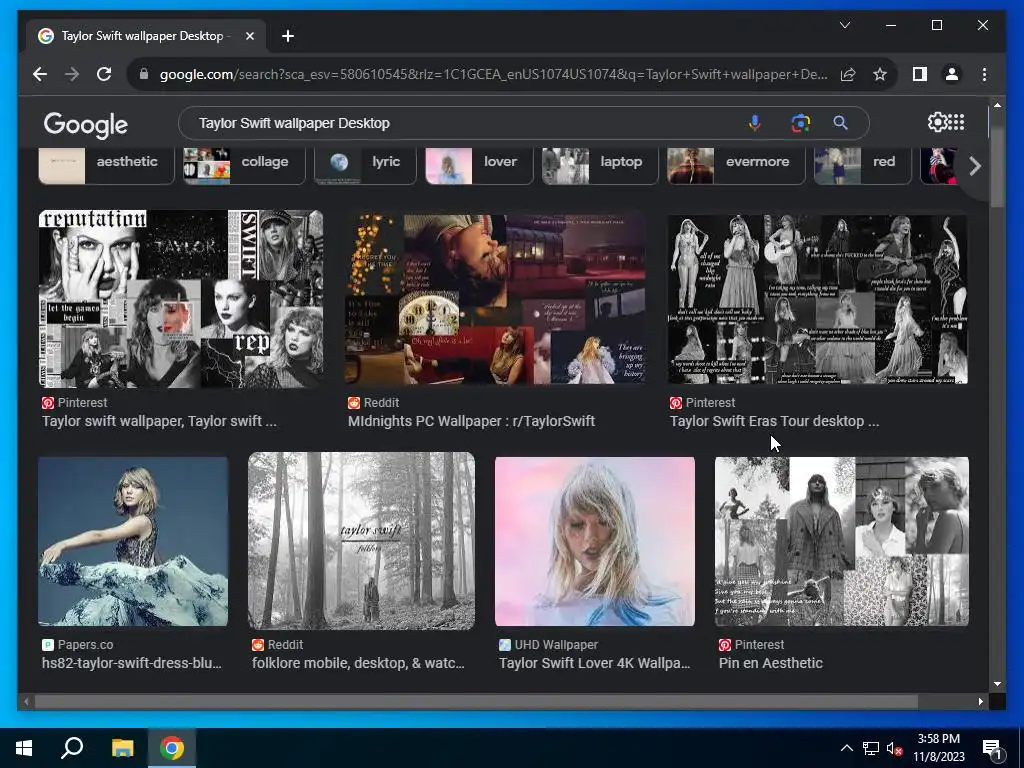Open the notification center icon
This screenshot has width=1024, height=768.
(993, 748)
